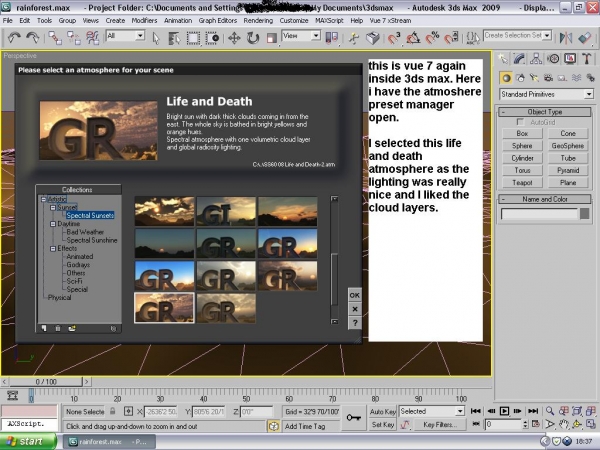Open the MAXScript menu
Image resolution: width=600 pixels, height=450 pixels.
(x=329, y=20)
